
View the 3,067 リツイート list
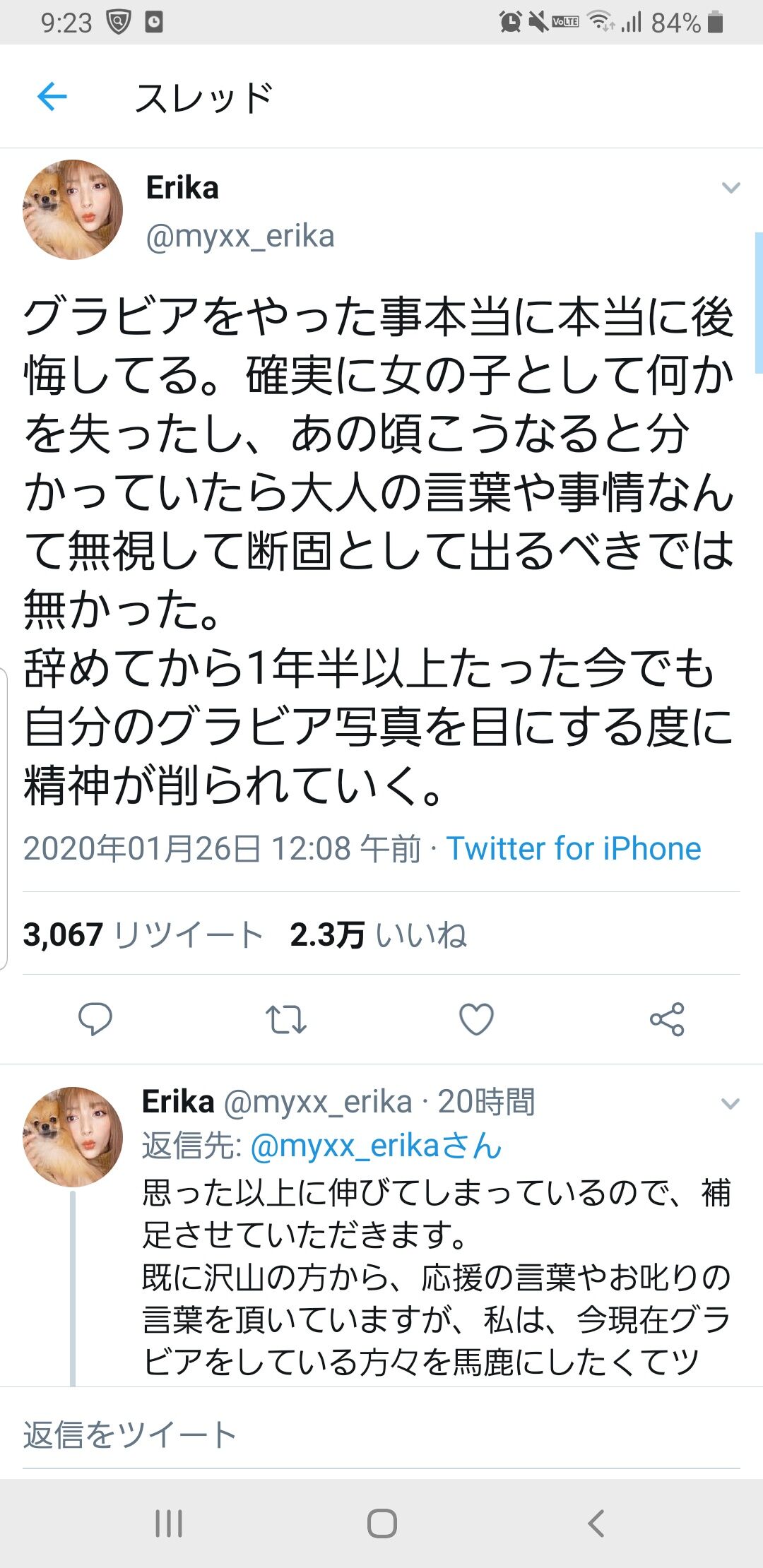(143, 934)
